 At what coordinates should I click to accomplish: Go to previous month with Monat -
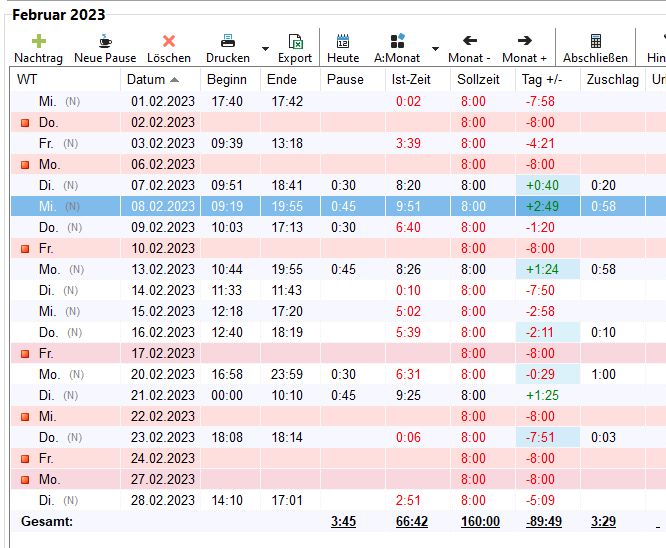[x=469, y=42]
